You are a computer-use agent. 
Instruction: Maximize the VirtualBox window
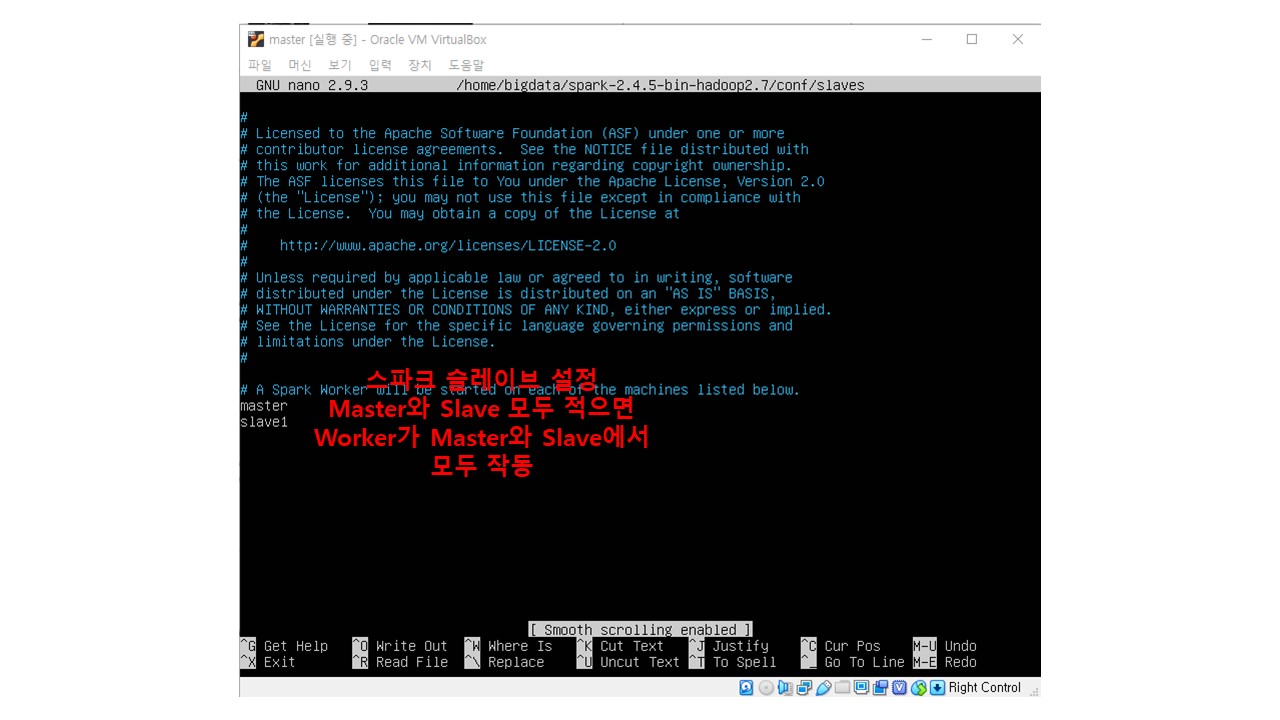pyautogui.click(x=972, y=39)
